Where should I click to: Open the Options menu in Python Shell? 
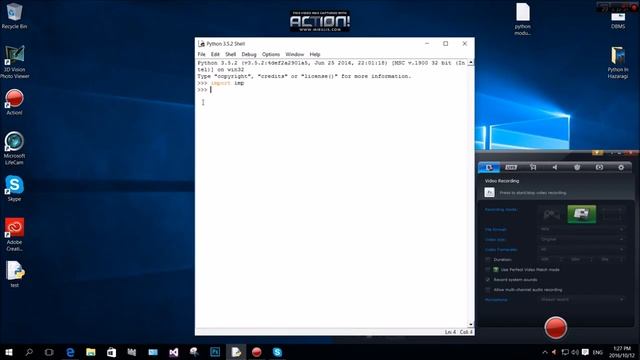click(x=271, y=54)
